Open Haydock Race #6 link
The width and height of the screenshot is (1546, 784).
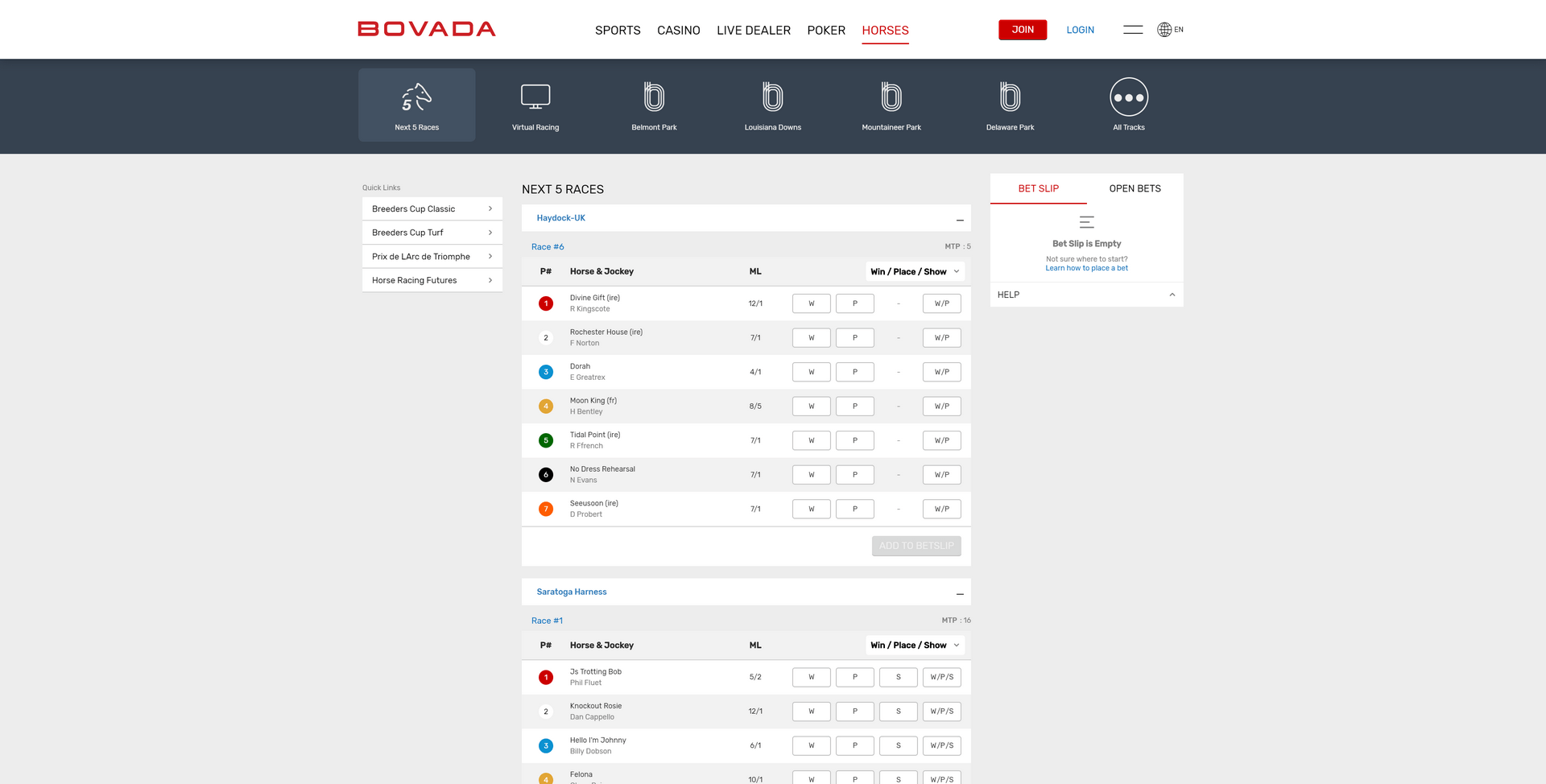(x=548, y=247)
